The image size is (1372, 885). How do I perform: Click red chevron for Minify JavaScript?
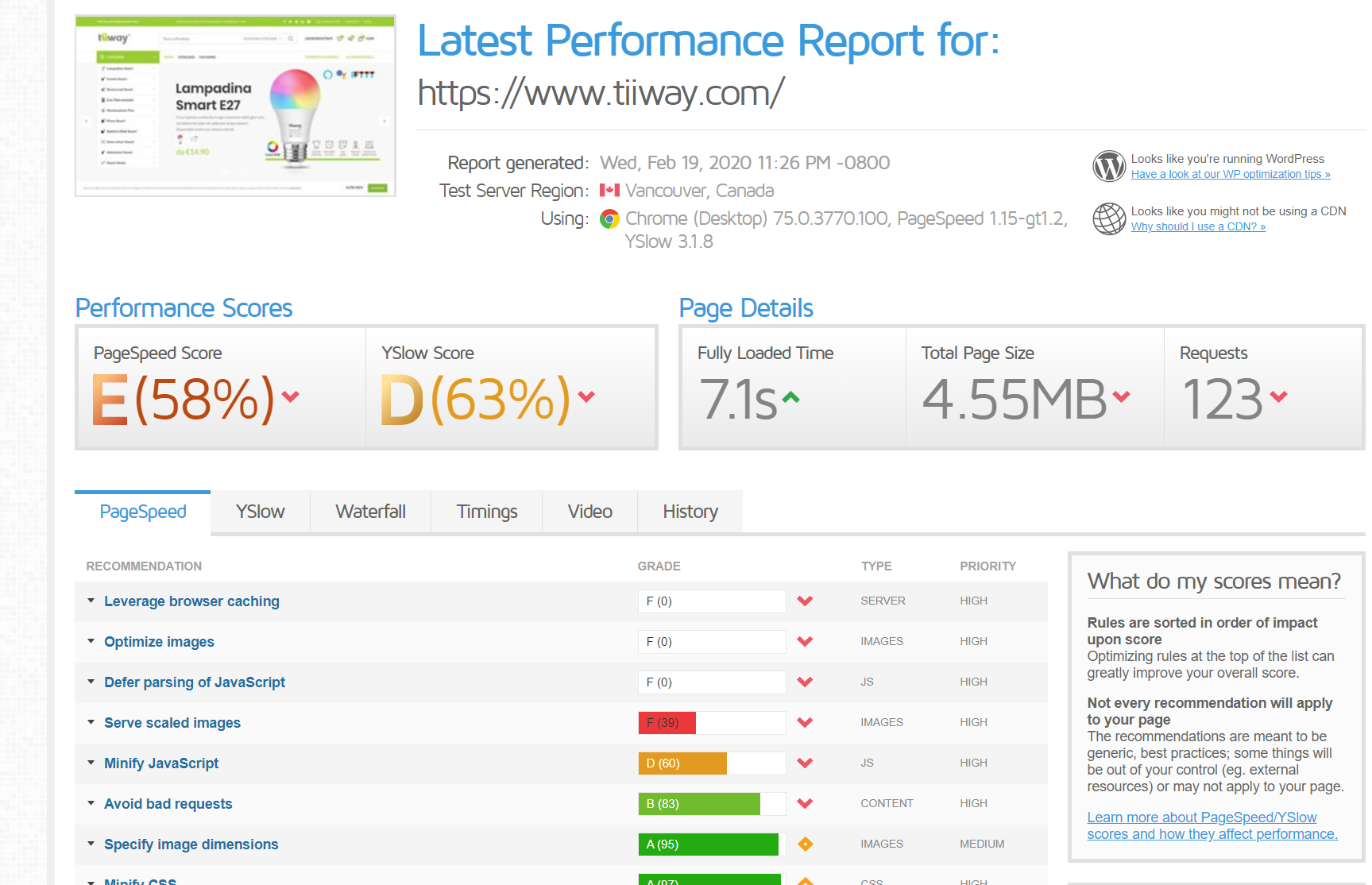tap(805, 763)
